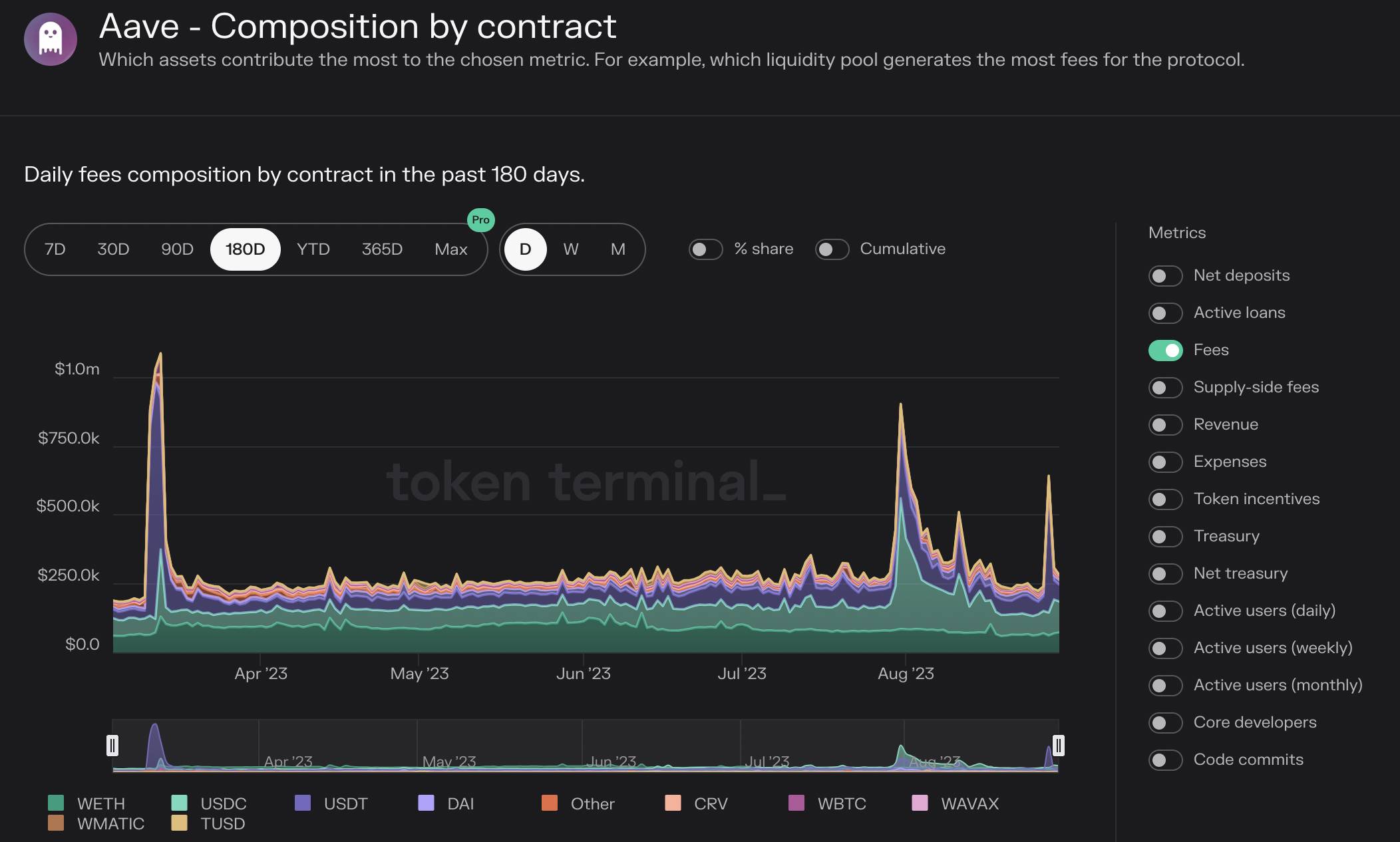Click the Apr '23 label in range navigator
Viewport: 1400px width, 842px height.
pos(288,762)
